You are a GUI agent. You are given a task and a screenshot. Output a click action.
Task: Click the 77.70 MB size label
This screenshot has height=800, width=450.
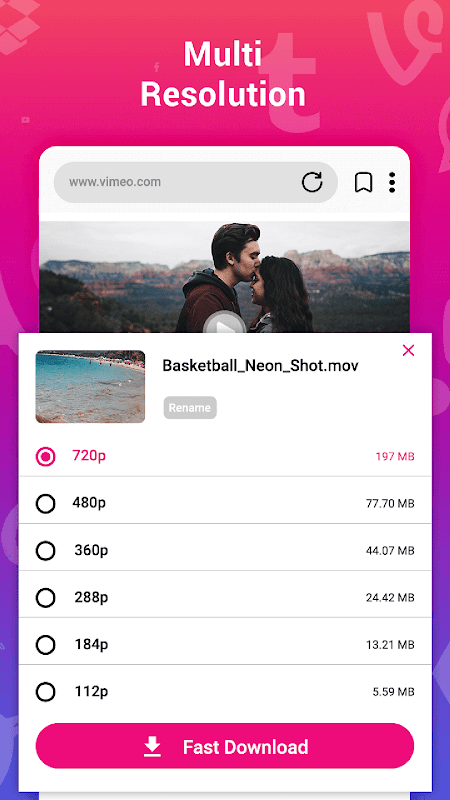coord(390,504)
